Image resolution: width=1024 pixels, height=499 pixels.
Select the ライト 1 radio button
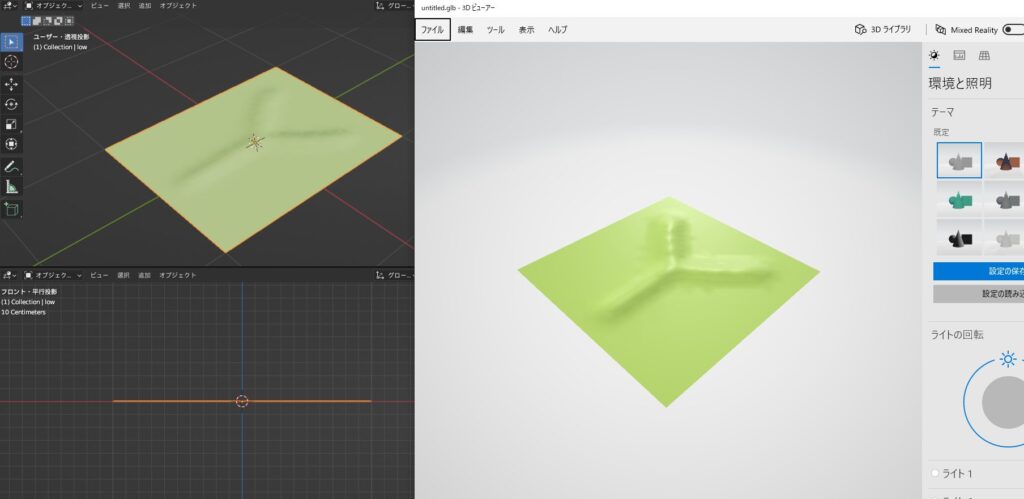pyautogui.click(x=936, y=473)
